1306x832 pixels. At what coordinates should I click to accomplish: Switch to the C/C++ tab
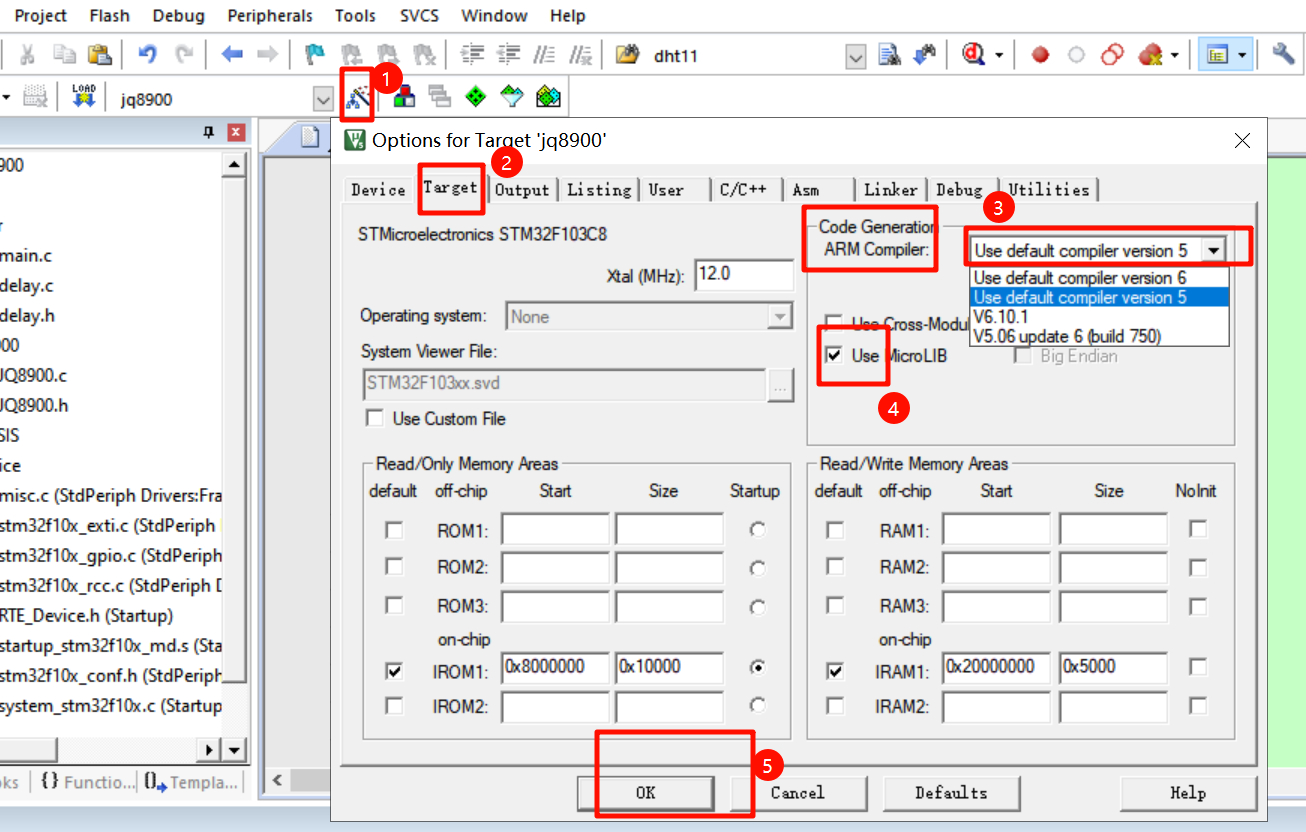tap(743, 190)
